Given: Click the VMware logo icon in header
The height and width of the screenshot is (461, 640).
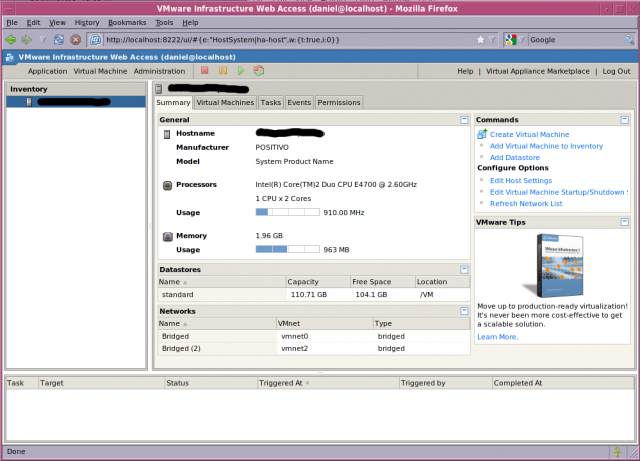Looking at the screenshot, I should [9, 57].
